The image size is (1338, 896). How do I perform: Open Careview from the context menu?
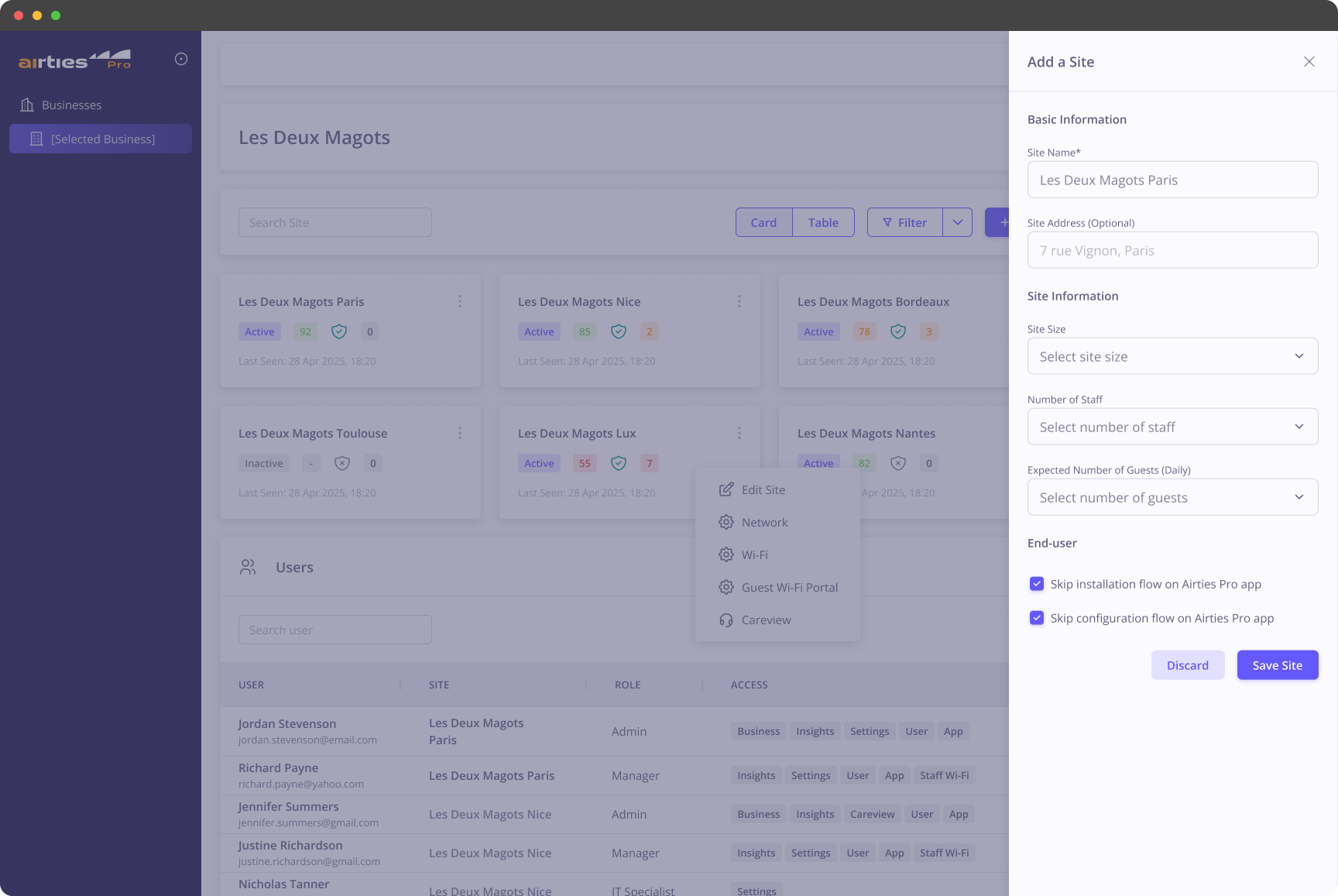(777, 620)
